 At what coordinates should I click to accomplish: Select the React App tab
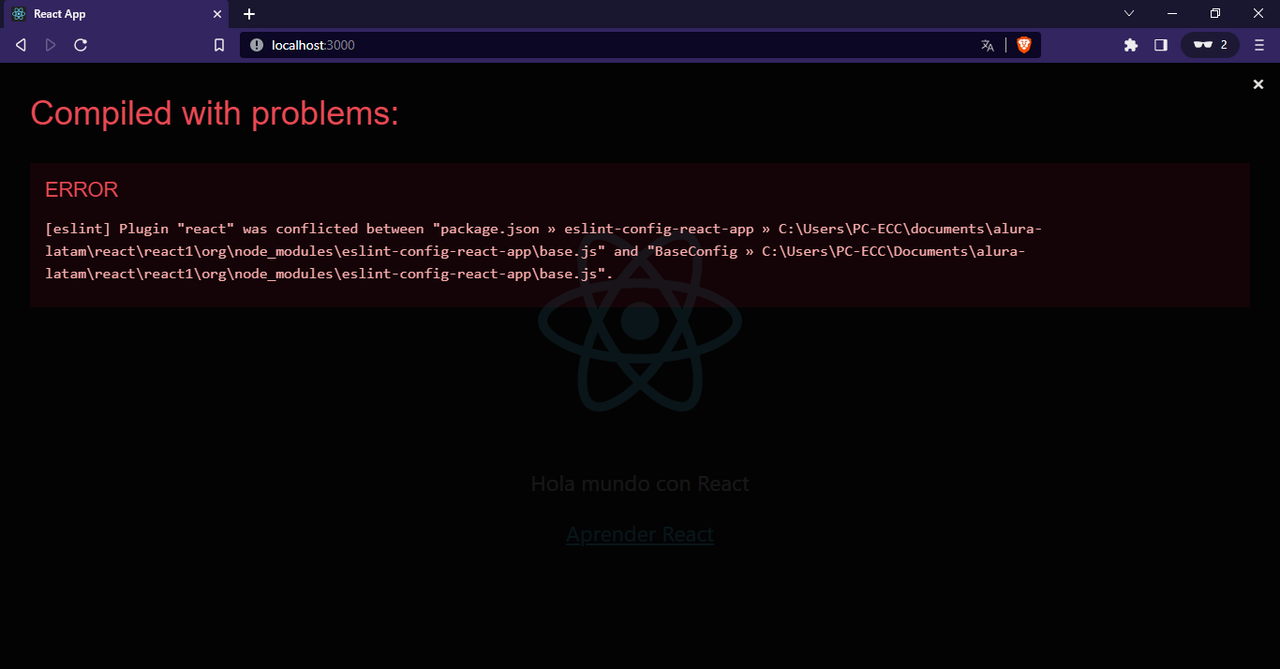tap(117, 14)
